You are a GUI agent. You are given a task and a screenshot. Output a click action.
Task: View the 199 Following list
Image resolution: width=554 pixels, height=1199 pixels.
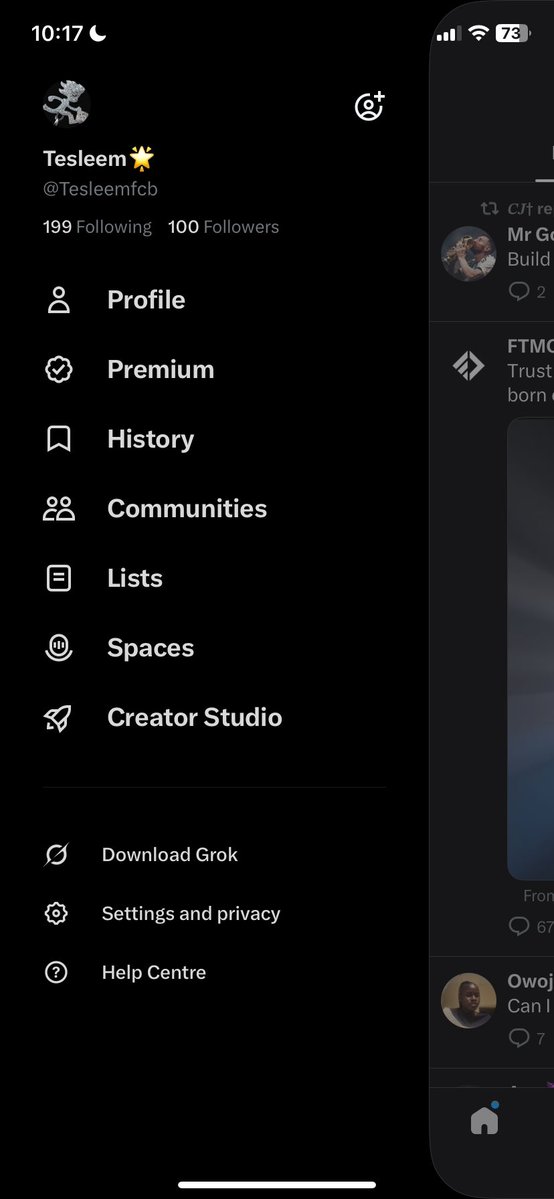point(97,227)
